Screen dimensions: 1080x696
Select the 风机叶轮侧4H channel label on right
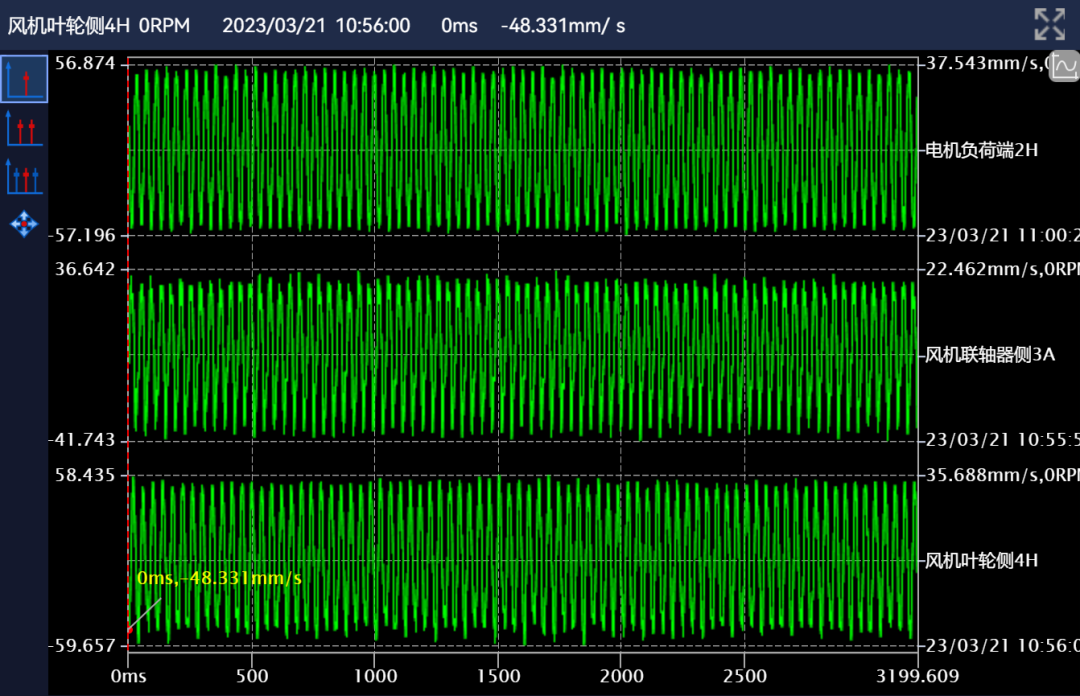click(x=982, y=560)
